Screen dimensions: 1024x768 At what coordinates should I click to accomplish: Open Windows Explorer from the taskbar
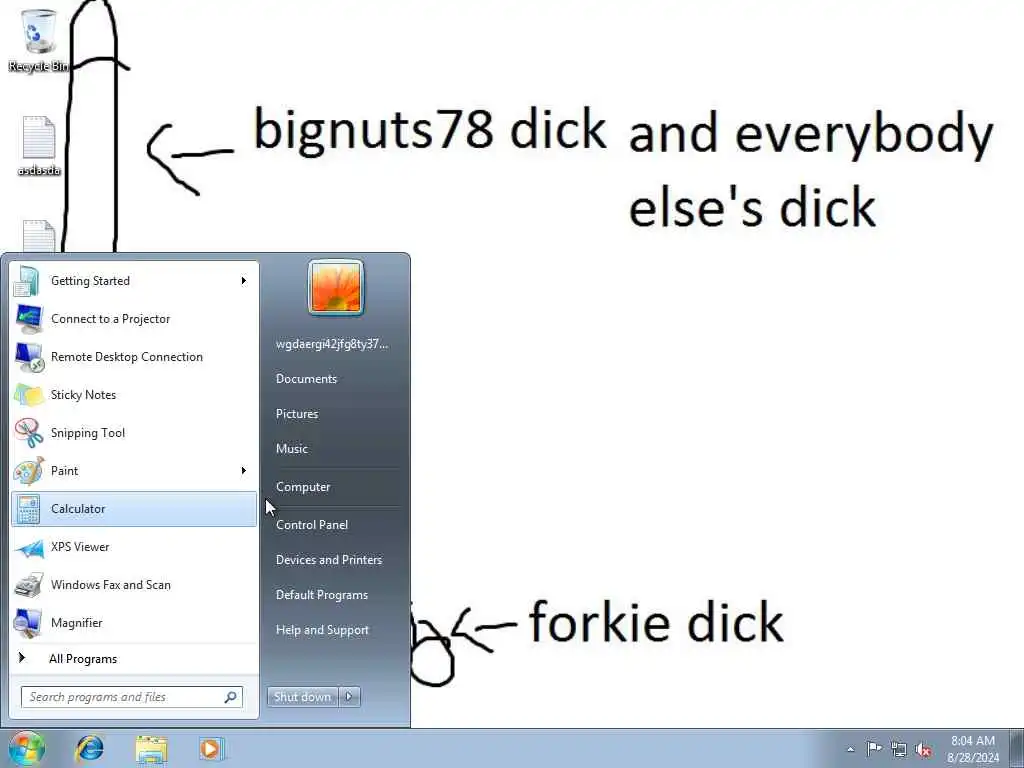click(152, 749)
